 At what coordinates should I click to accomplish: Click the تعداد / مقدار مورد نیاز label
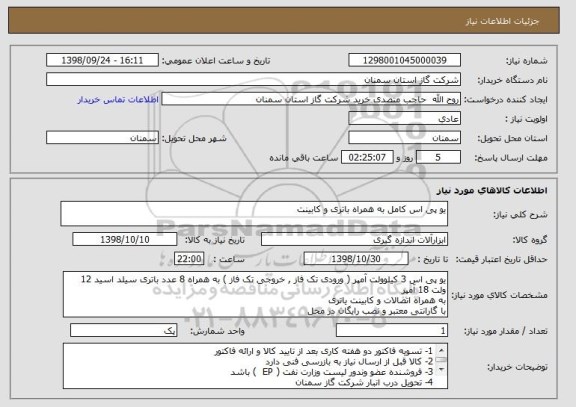(x=506, y=331)
